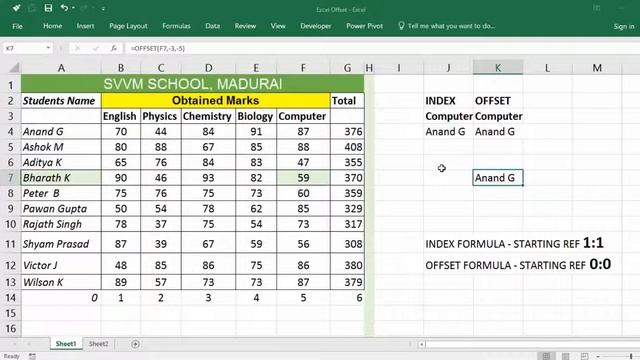Click the Undo arrow icon

pos(64,8)
